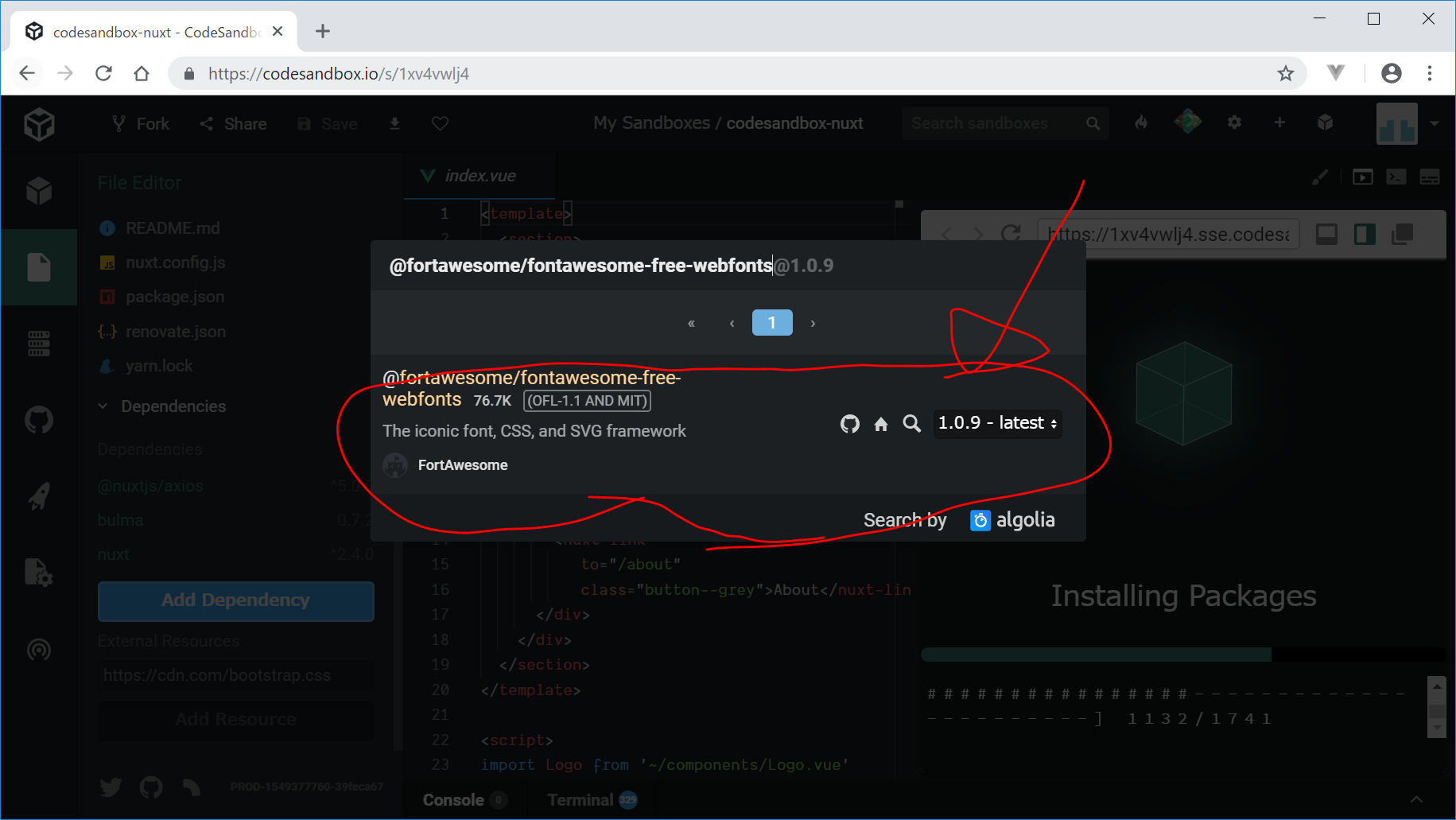Bookmark this page with star icon

coord(1285,74)
